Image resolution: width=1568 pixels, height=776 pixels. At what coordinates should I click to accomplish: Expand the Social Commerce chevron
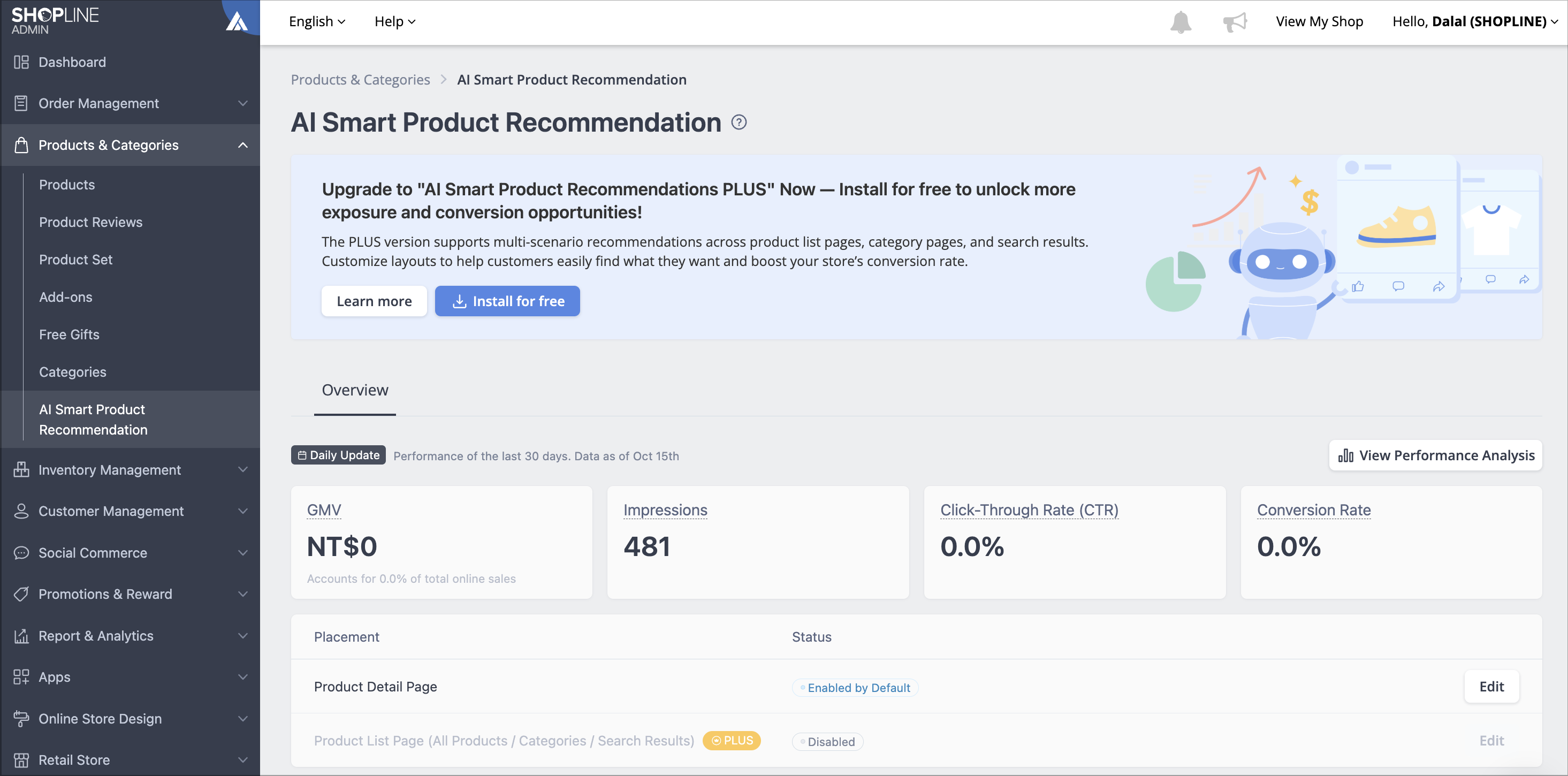243,553
